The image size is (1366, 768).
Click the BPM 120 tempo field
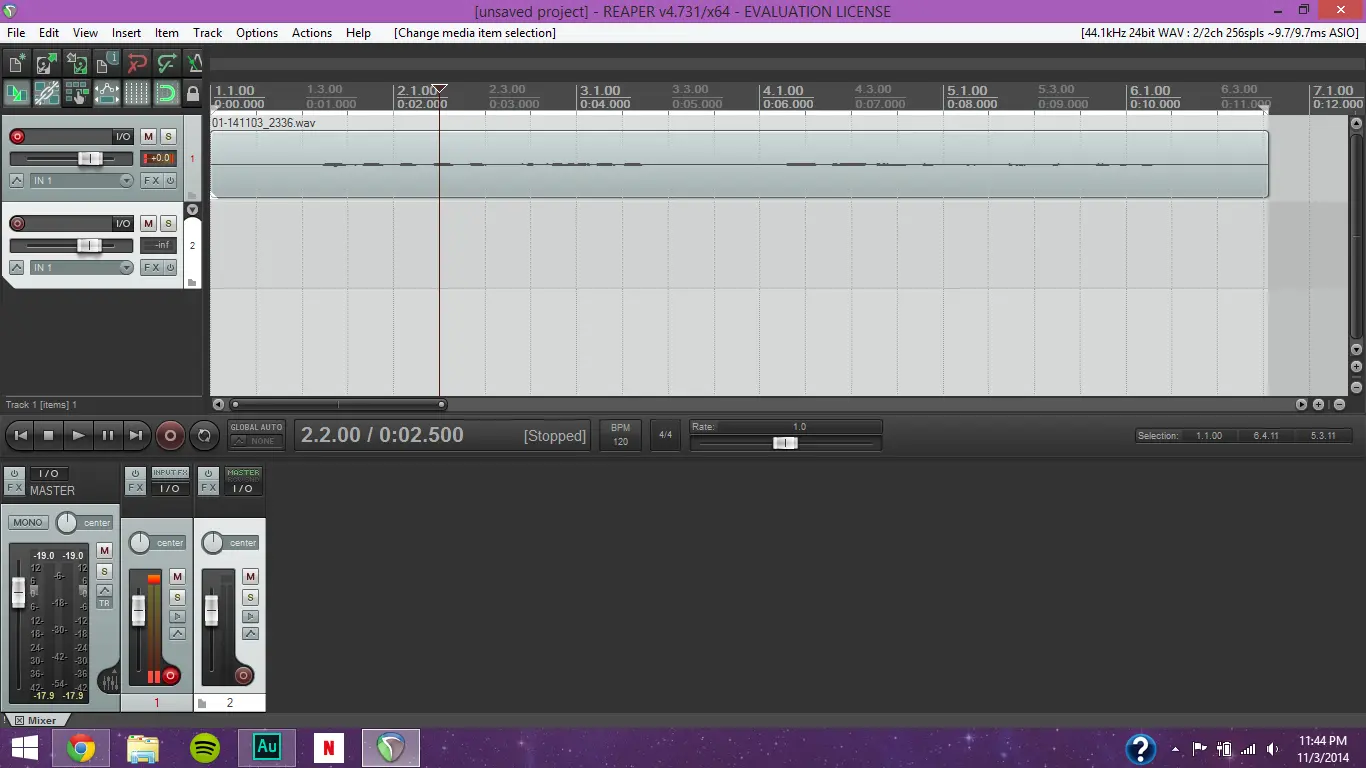click(621, 435)
